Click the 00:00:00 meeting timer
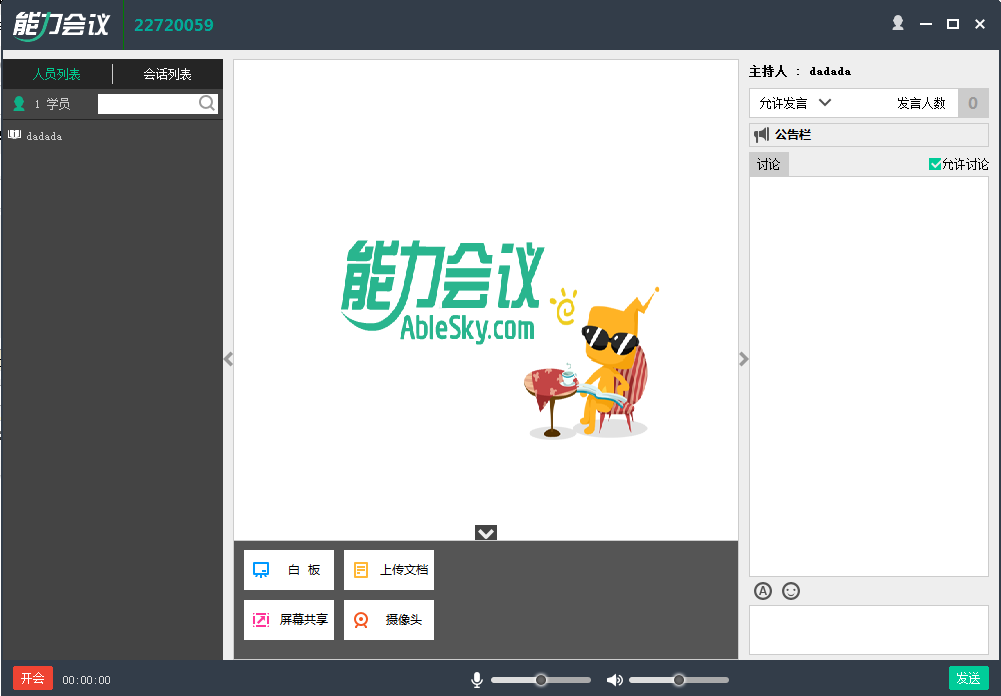This screenshot has width=1001, height=696. point(86,680)
